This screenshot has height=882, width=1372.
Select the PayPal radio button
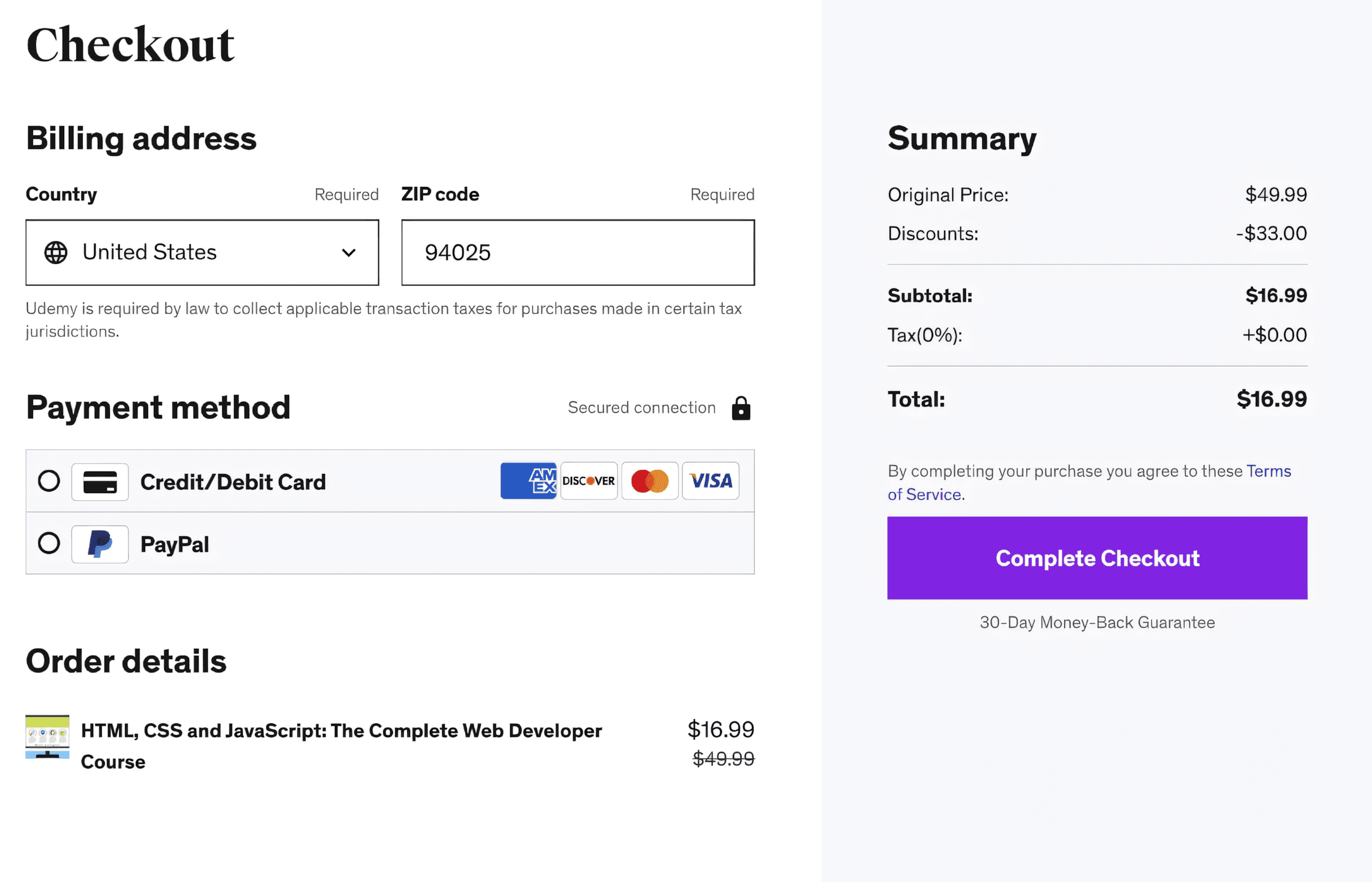[49, 543]
